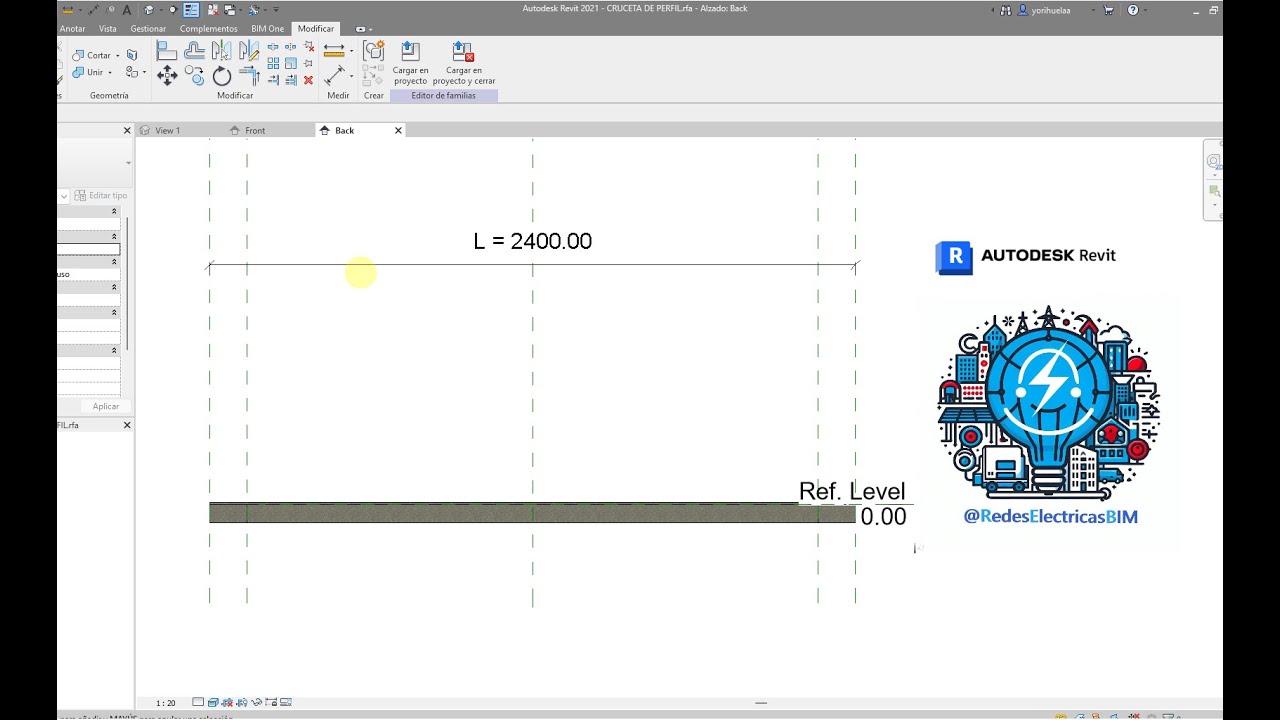Image resolution: width=1280 pixels, height=720 pixels.
Task: Select the Text tool in quick access toolbar
Action: [127, 9]
